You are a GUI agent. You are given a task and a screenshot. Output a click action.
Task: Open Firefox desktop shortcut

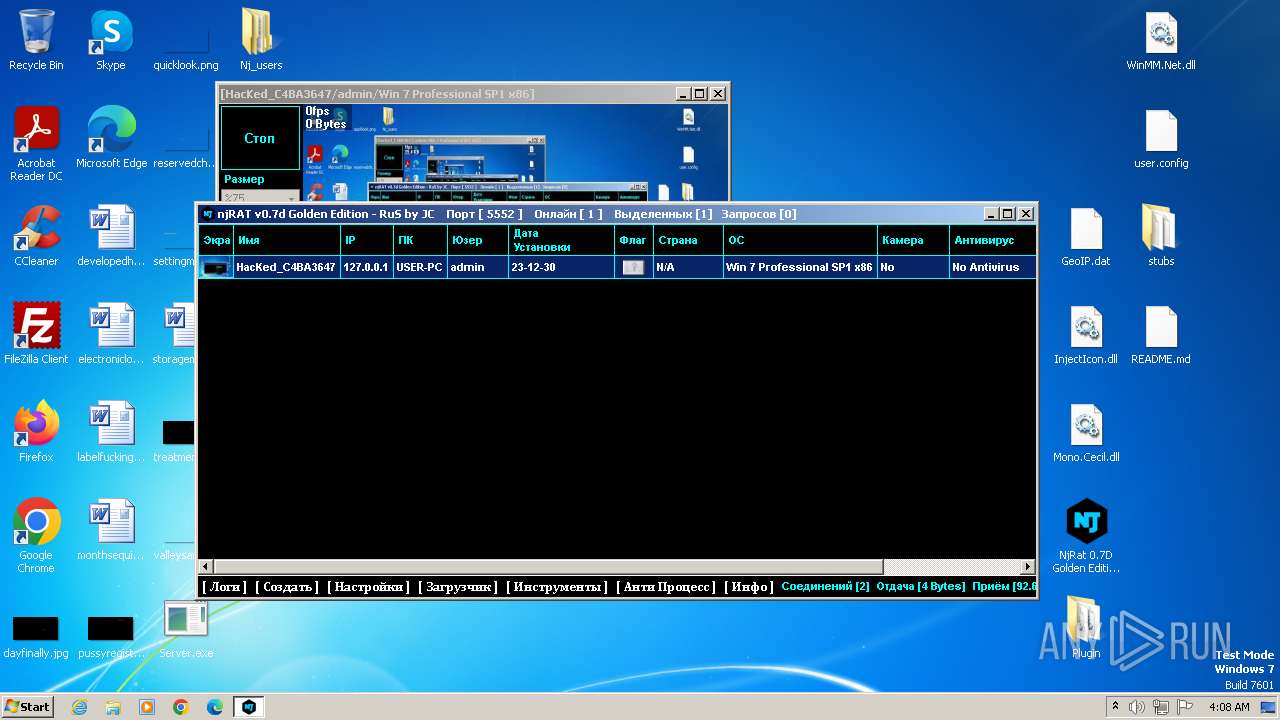[x=36, y=432]
